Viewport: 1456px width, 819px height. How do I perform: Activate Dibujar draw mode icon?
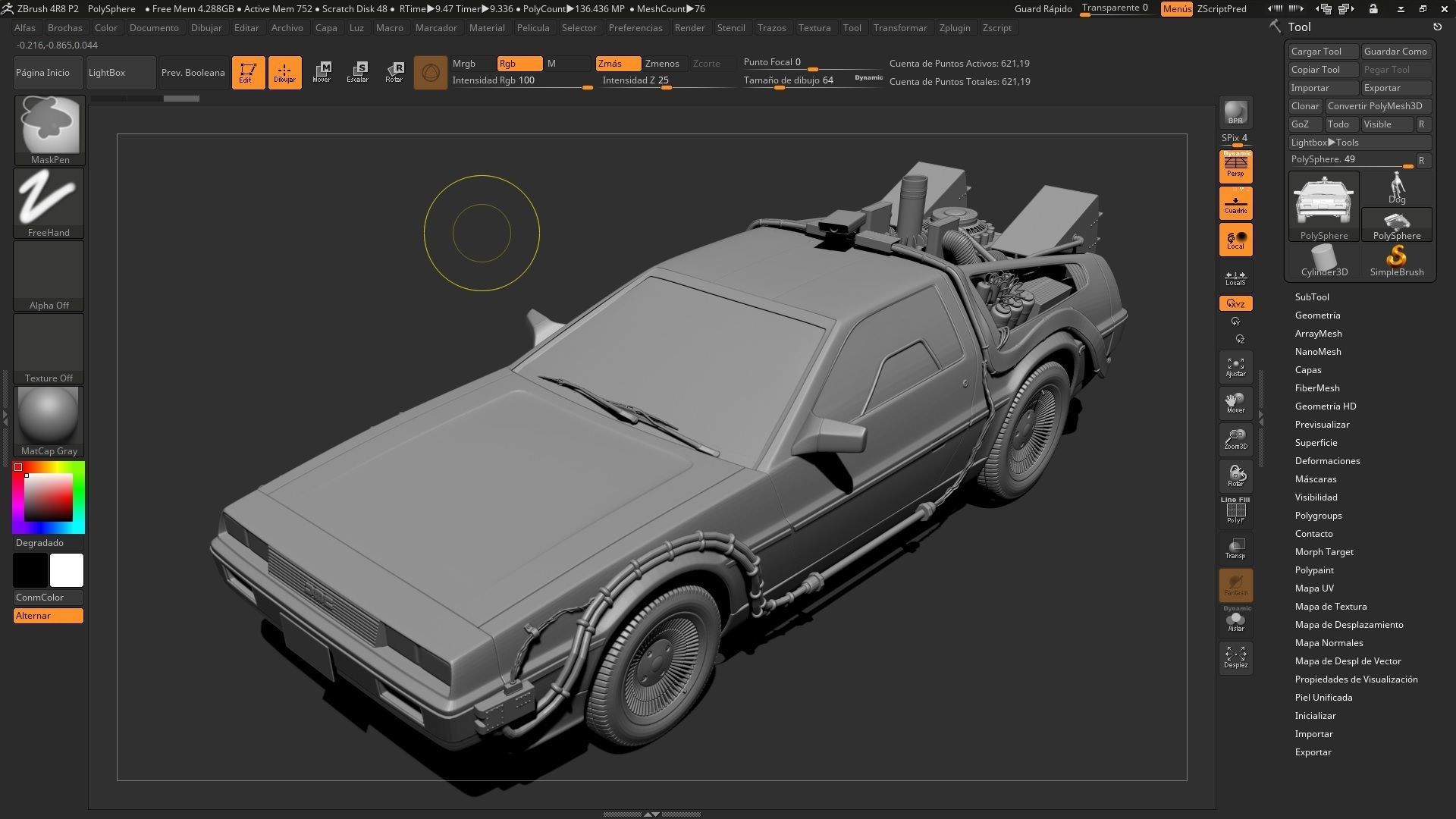284,73
